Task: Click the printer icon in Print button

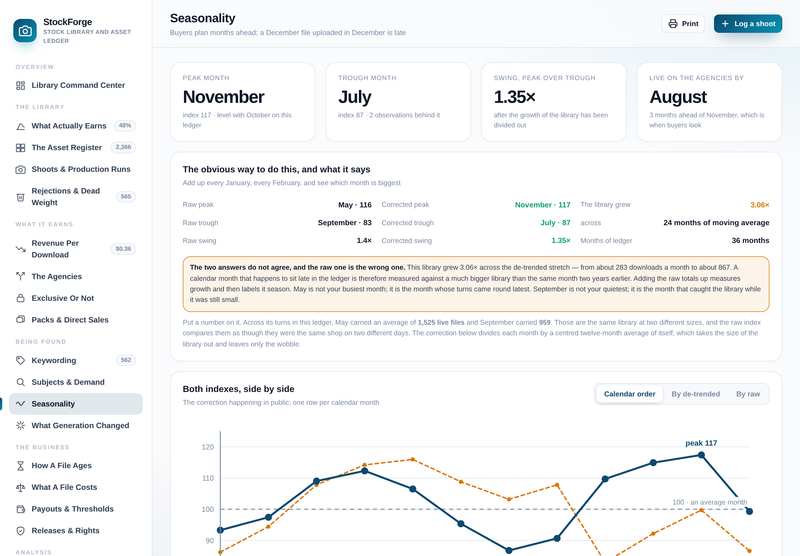Action: click(x=673, y=23)
